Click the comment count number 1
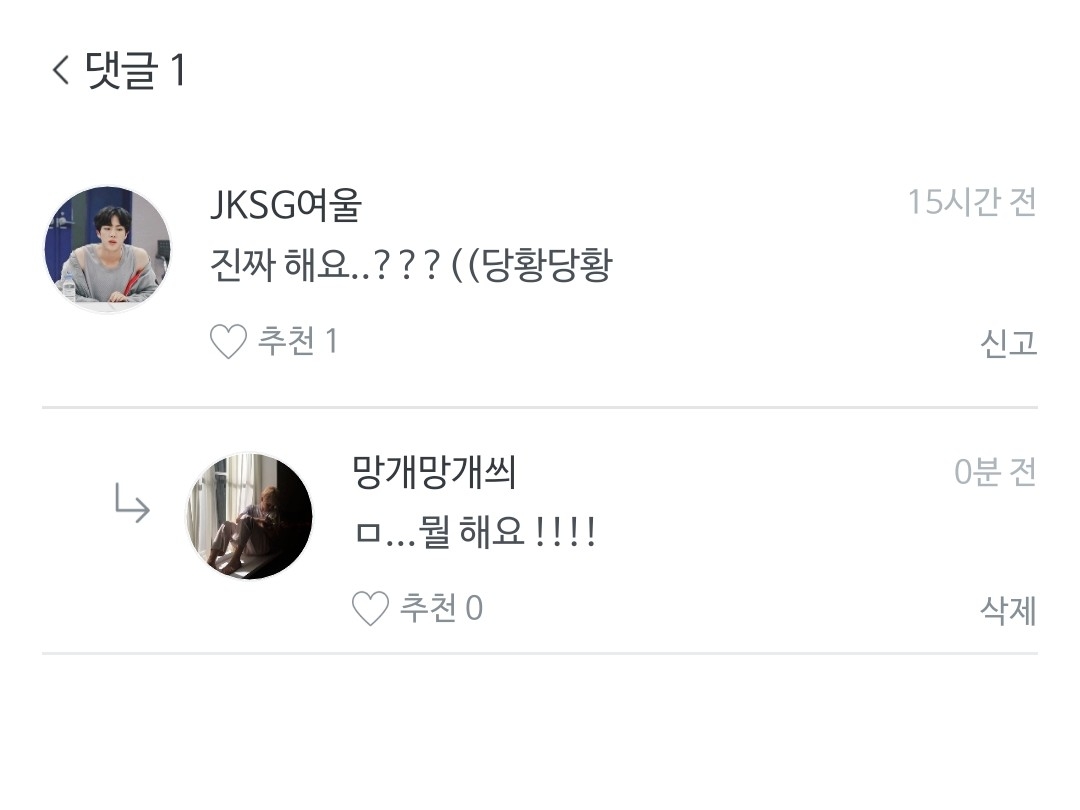1080x810 pixels. [178, 70]
